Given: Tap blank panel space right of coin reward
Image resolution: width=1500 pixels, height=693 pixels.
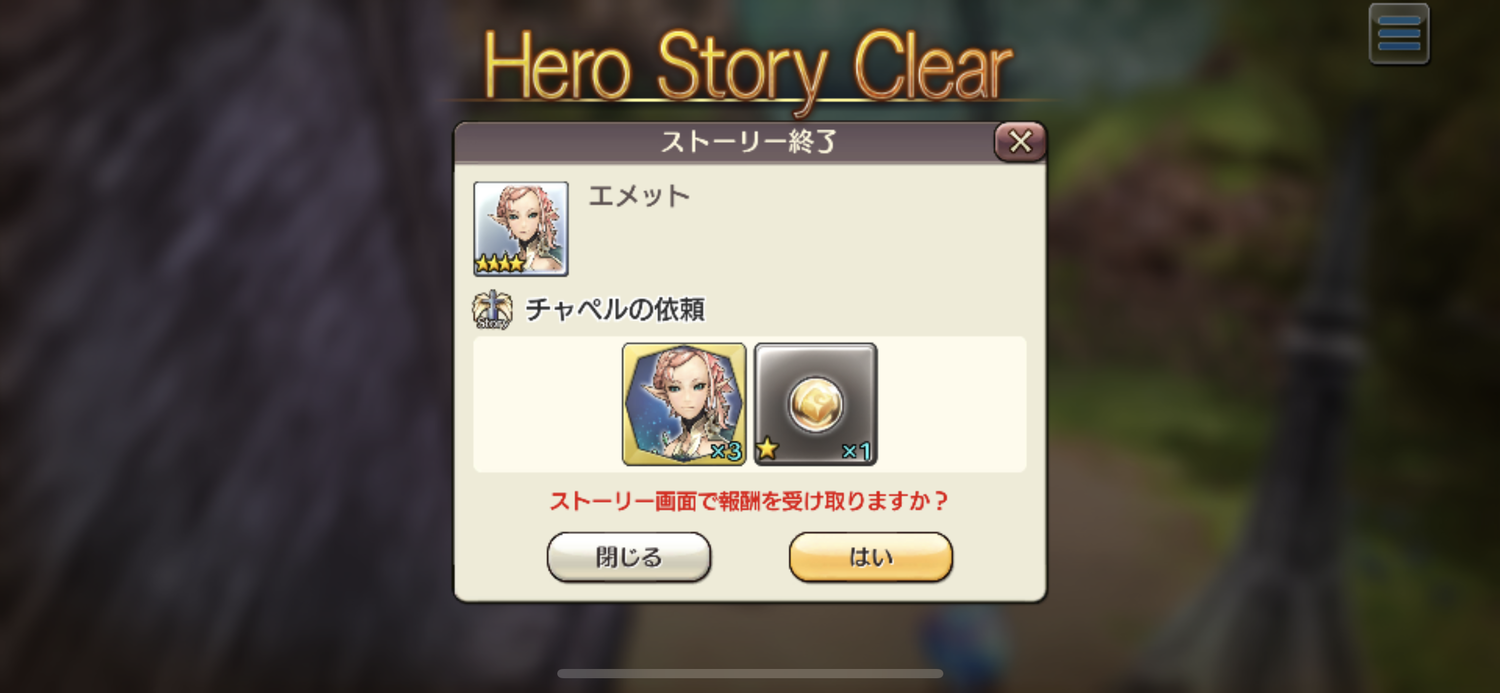Looking at the screenshot, I should pyautogui.click(x=952, y=404).
